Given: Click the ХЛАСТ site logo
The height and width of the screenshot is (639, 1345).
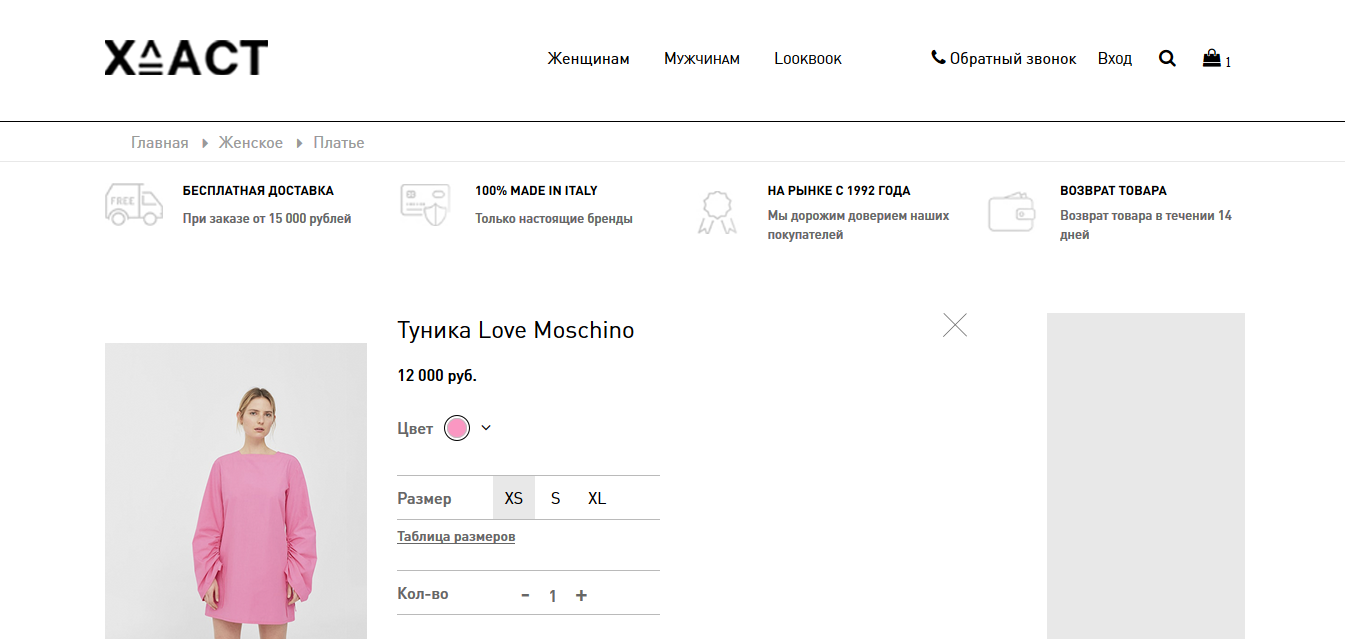Looking at the screenshot, I should point(186,58).
